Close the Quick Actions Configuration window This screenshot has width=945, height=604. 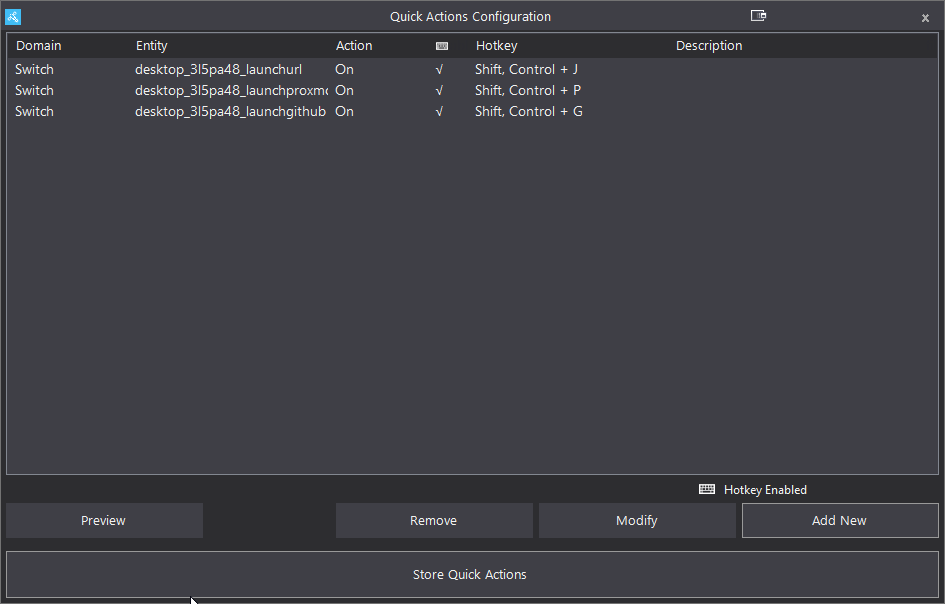pos(925,18)
